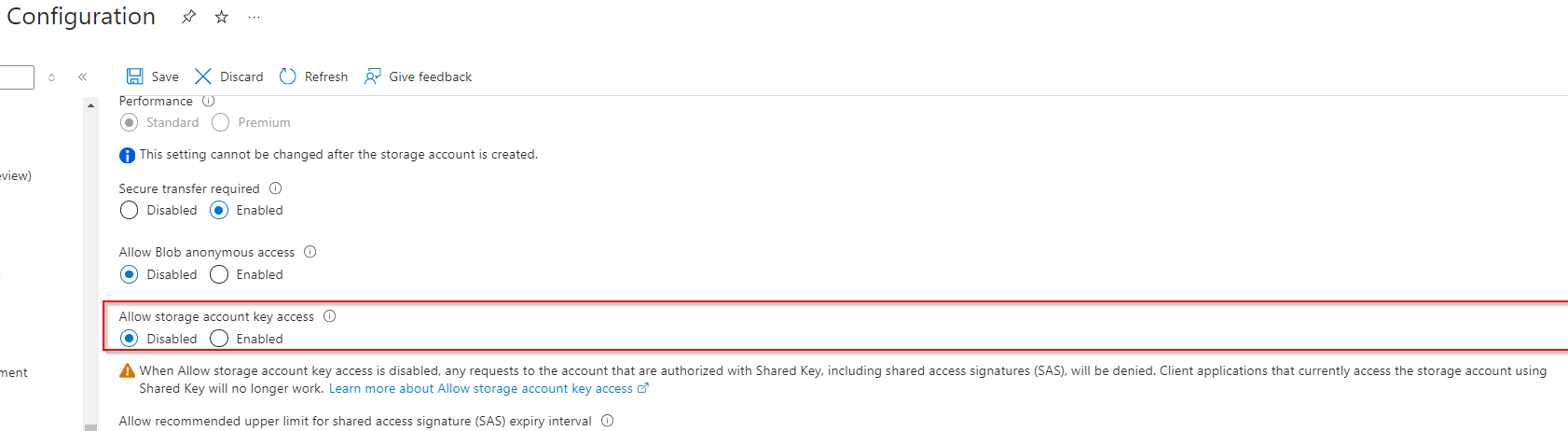Expand sidebar search sort arrows

tap(51, 77)
